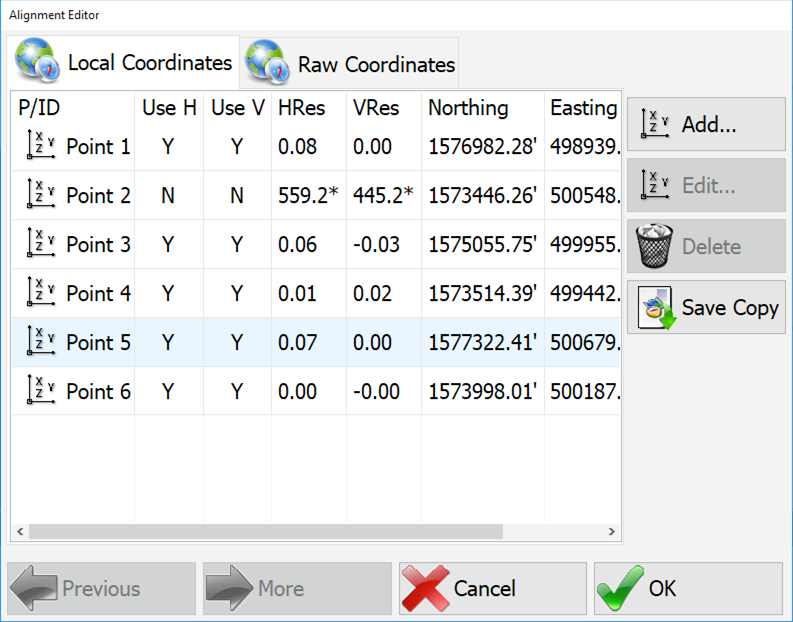The height and width of the screenshot is (622, 793).
Task: Click the XYZ axis icon for Point 4
Action: (41, 292)
